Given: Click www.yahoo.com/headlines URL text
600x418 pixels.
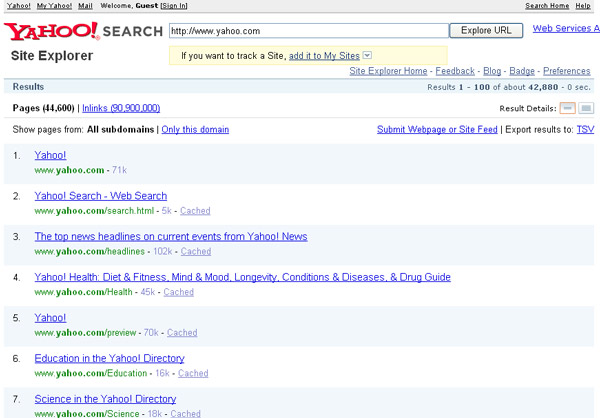Looking at the screenshot, I should [90, 251].
